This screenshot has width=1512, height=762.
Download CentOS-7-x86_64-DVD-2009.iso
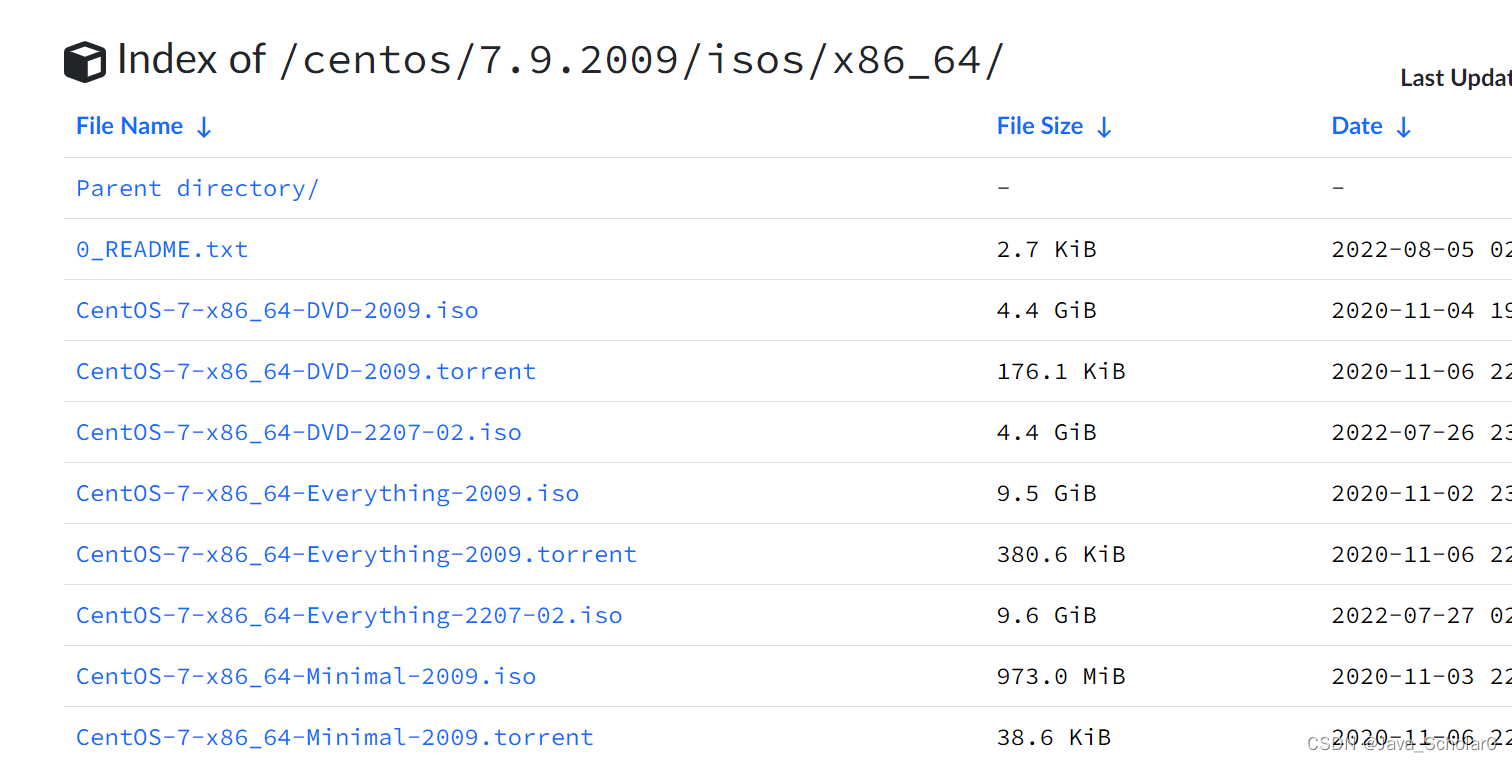click(x=277, y=310)
